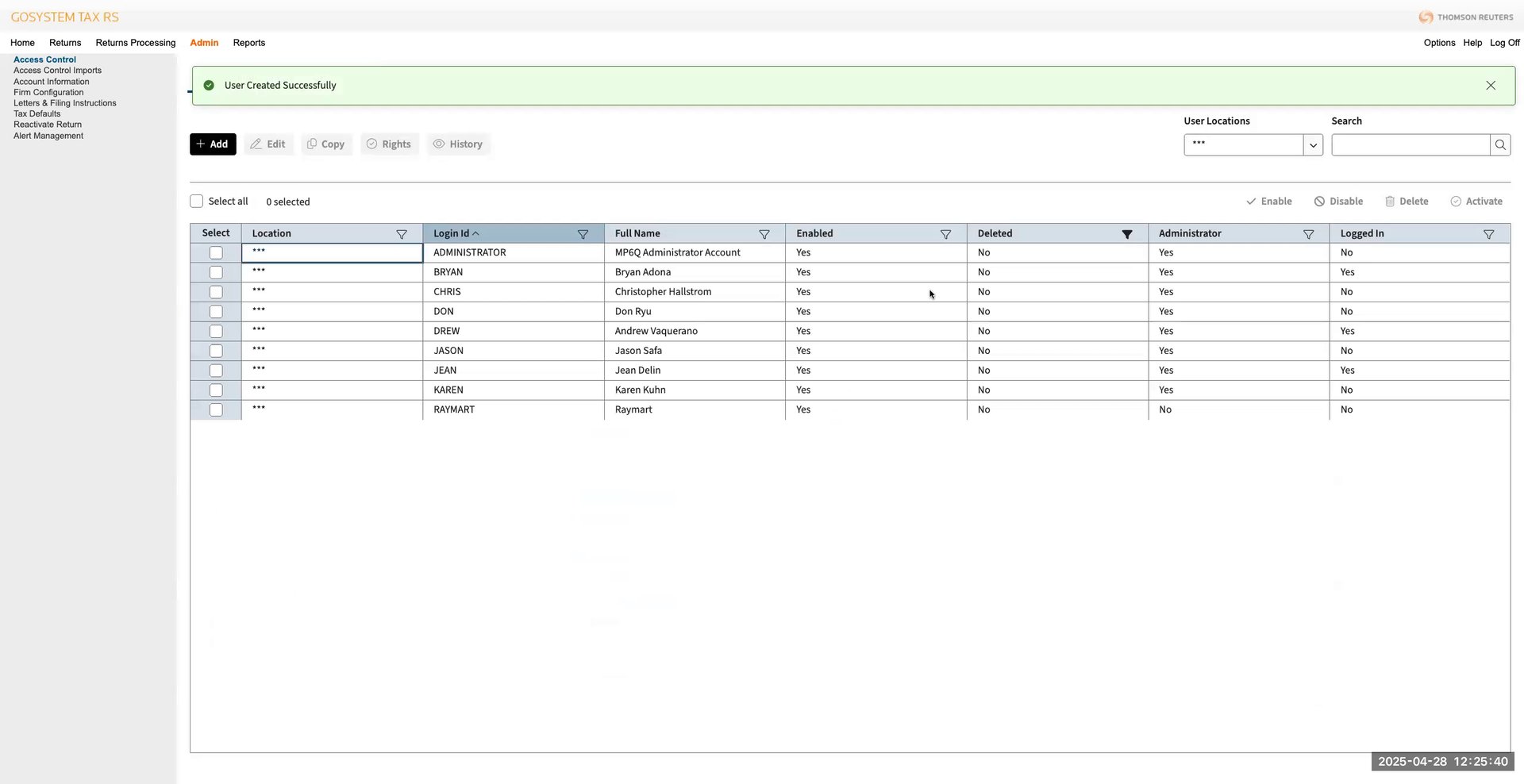Open Alert Management page
The image size is (1524, 784).
click(x=48, y=136)
